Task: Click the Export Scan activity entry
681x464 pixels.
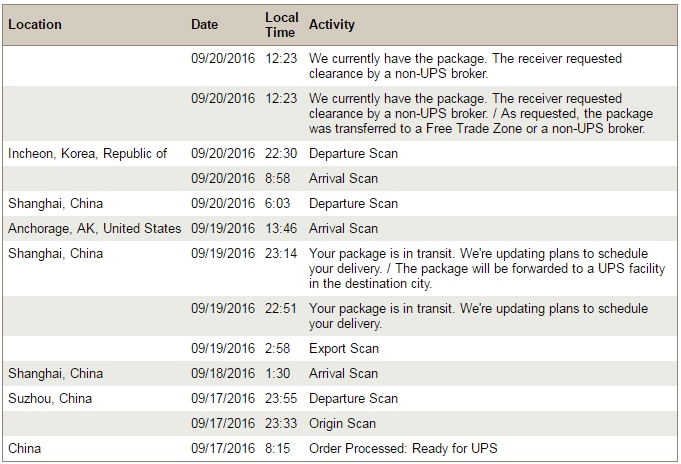Action: (x=344, y=349)
